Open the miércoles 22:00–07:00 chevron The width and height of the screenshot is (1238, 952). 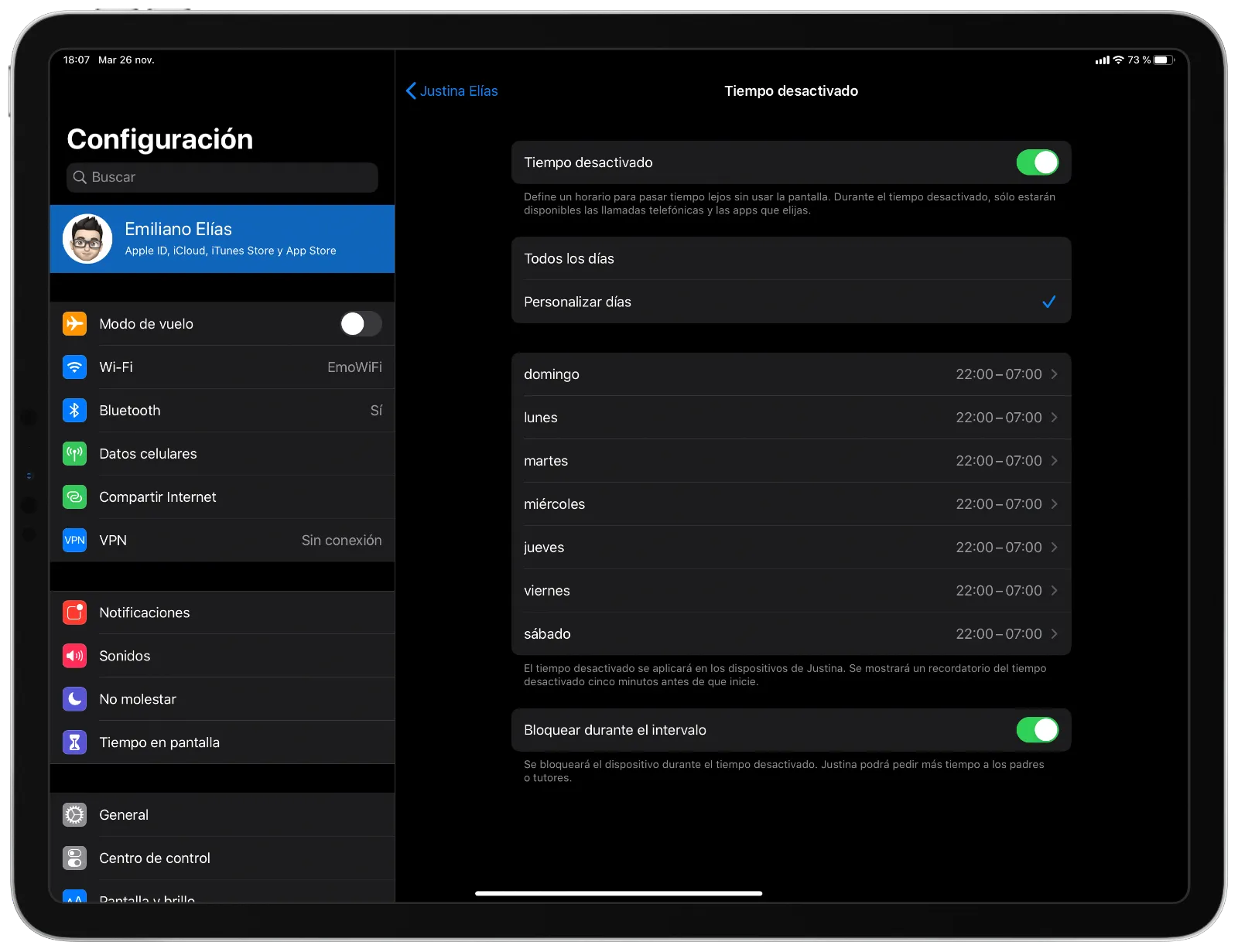tap(1054, 504)
